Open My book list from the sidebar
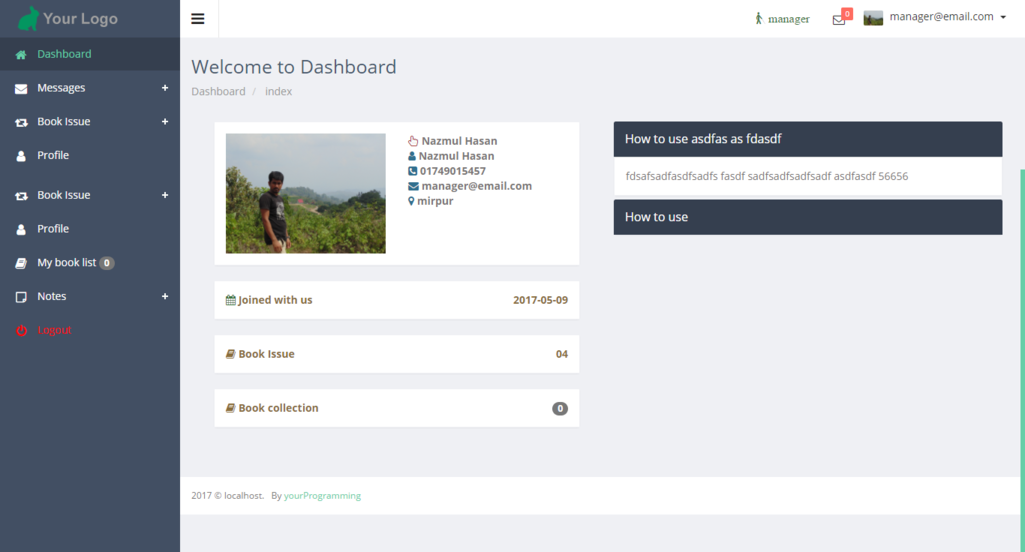The width and height of the screenshot is (1025, 552). (x=66, y=263)
